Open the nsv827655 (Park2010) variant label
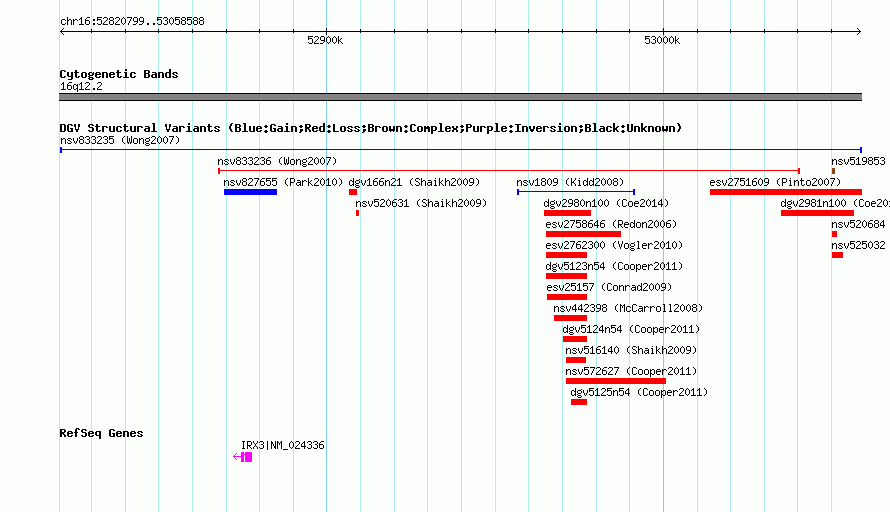The image size is (890, 512). 283,182
